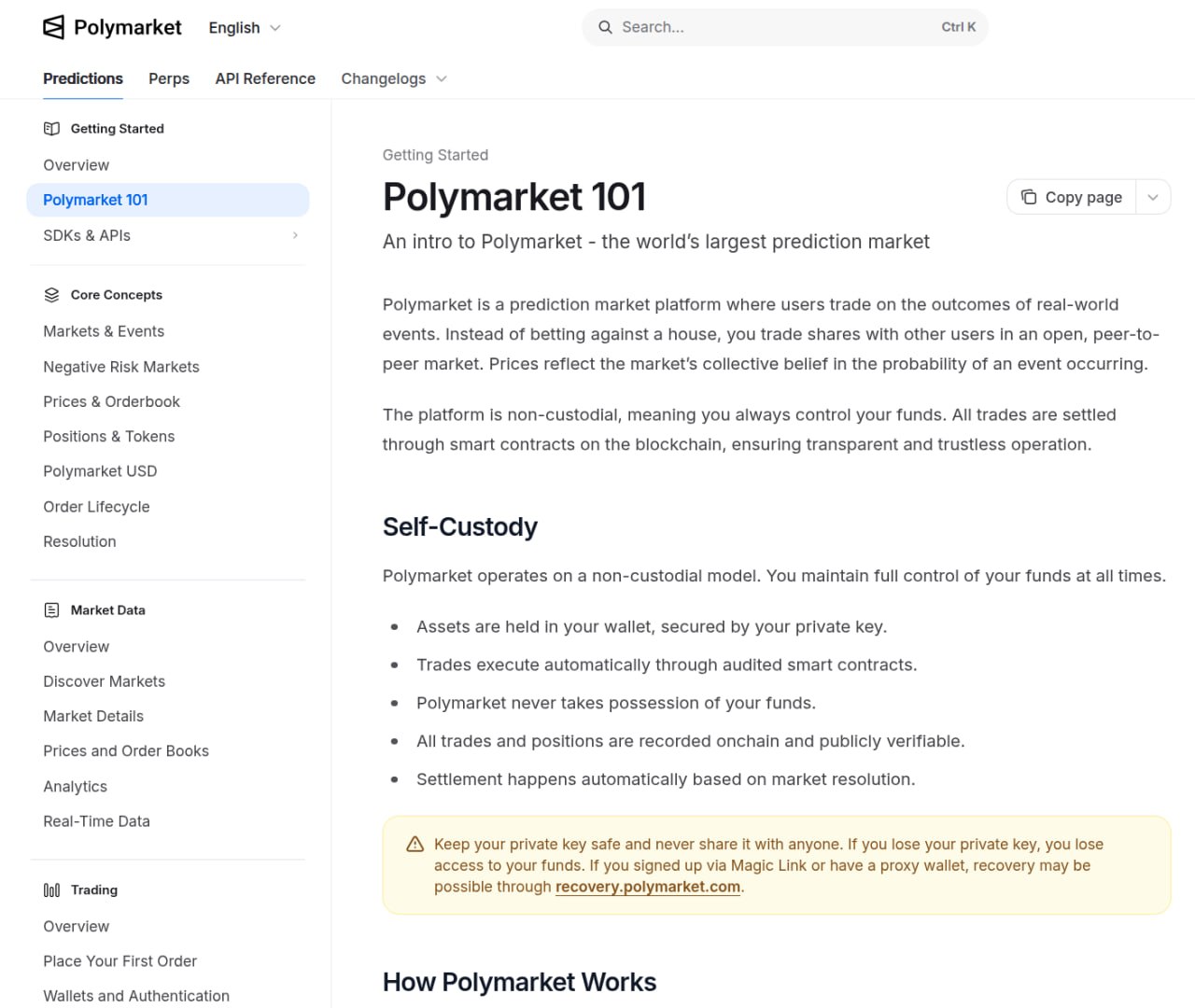Open the API Reference tab

265,79
